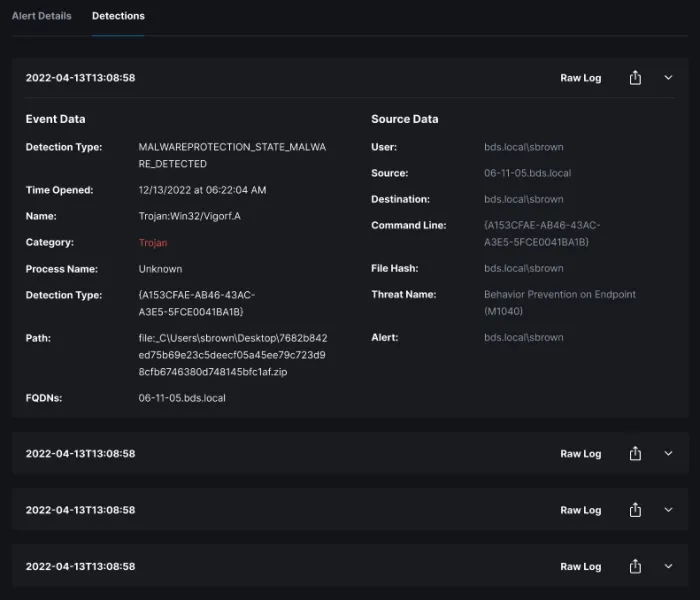700x600 pixels.
Task: Click the 06-11-05.bds.local Source value
Action: click(x=527, y=173)
